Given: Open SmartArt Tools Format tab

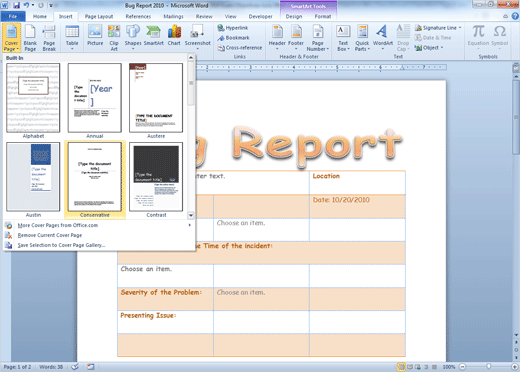Looking at the screenshot, I should tap(323, 16).
